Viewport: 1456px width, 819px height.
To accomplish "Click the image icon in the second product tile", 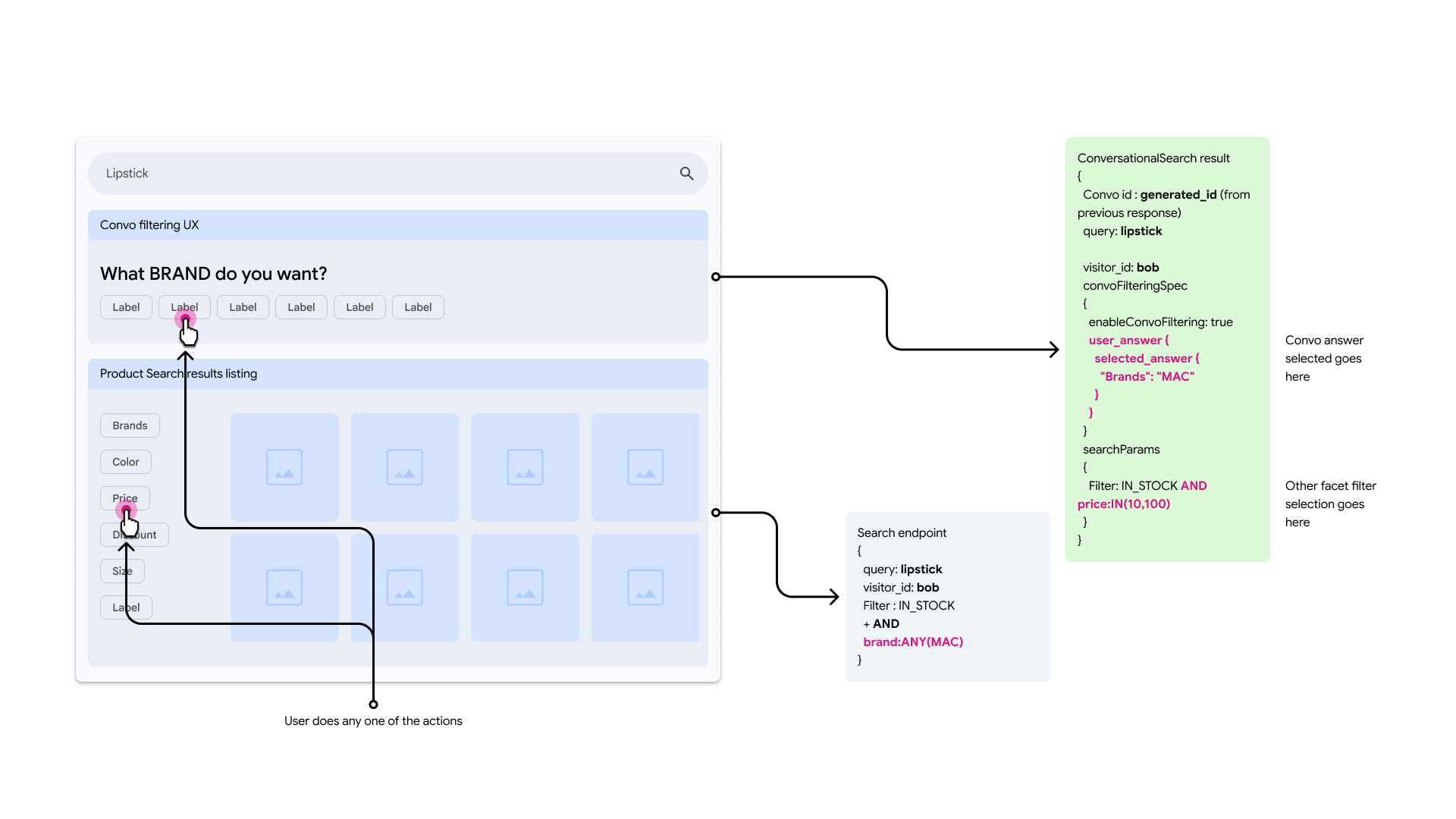I will [404, 467].
